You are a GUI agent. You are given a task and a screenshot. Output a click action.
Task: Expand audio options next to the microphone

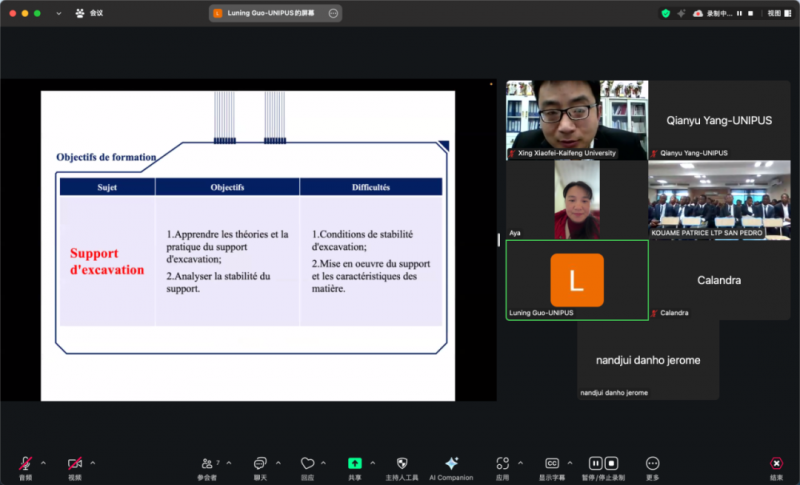(43, 463)
